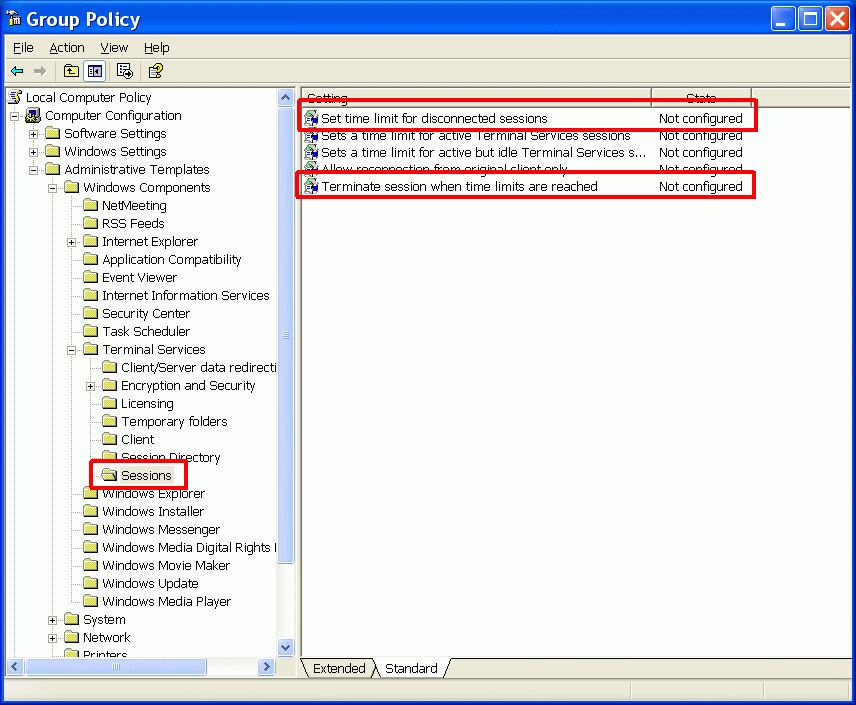Select Windows Explorer in the tree

point(153,494)
